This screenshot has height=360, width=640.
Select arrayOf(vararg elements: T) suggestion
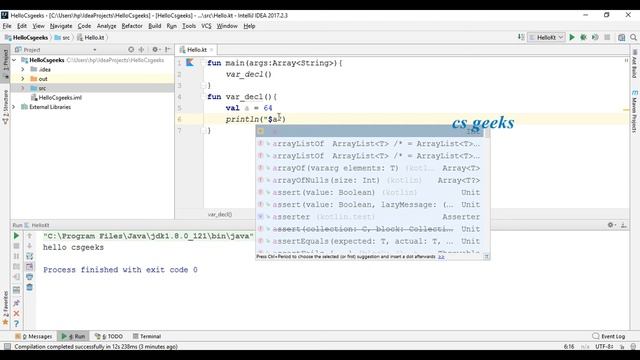(x=369, y=168)
